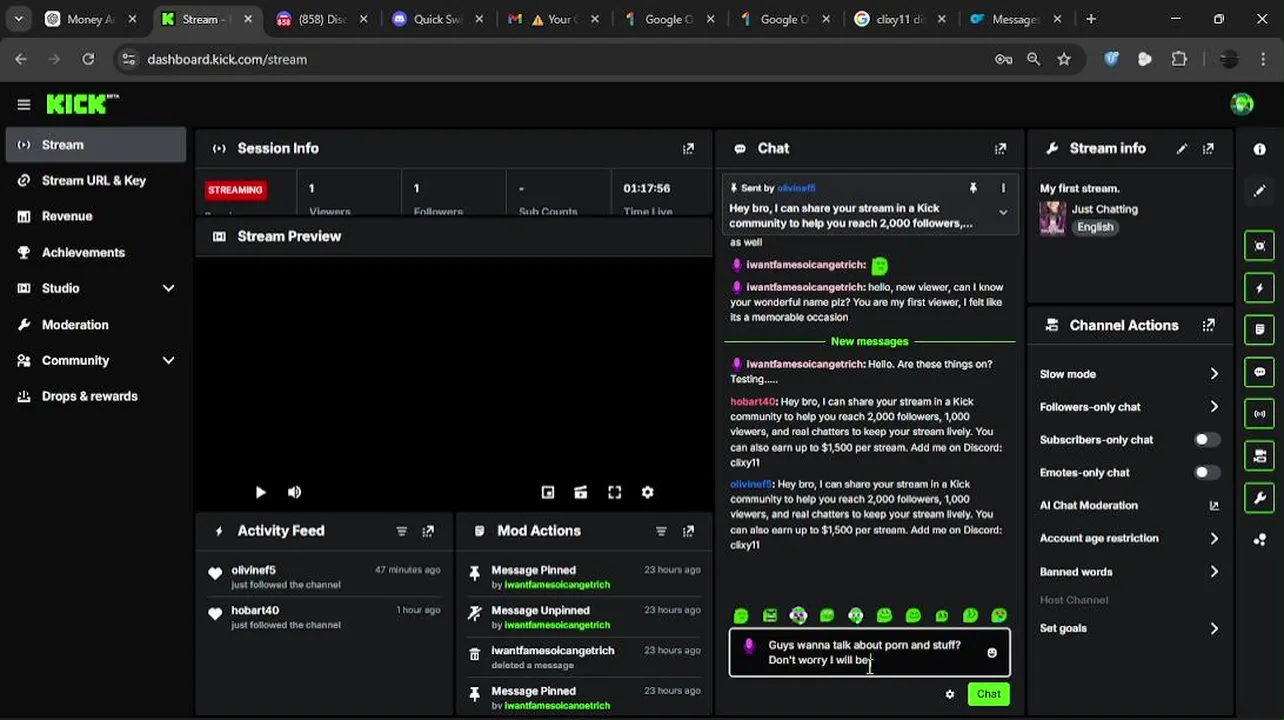
Task: Open Stream URL & Key page
Action: [94, 181]
